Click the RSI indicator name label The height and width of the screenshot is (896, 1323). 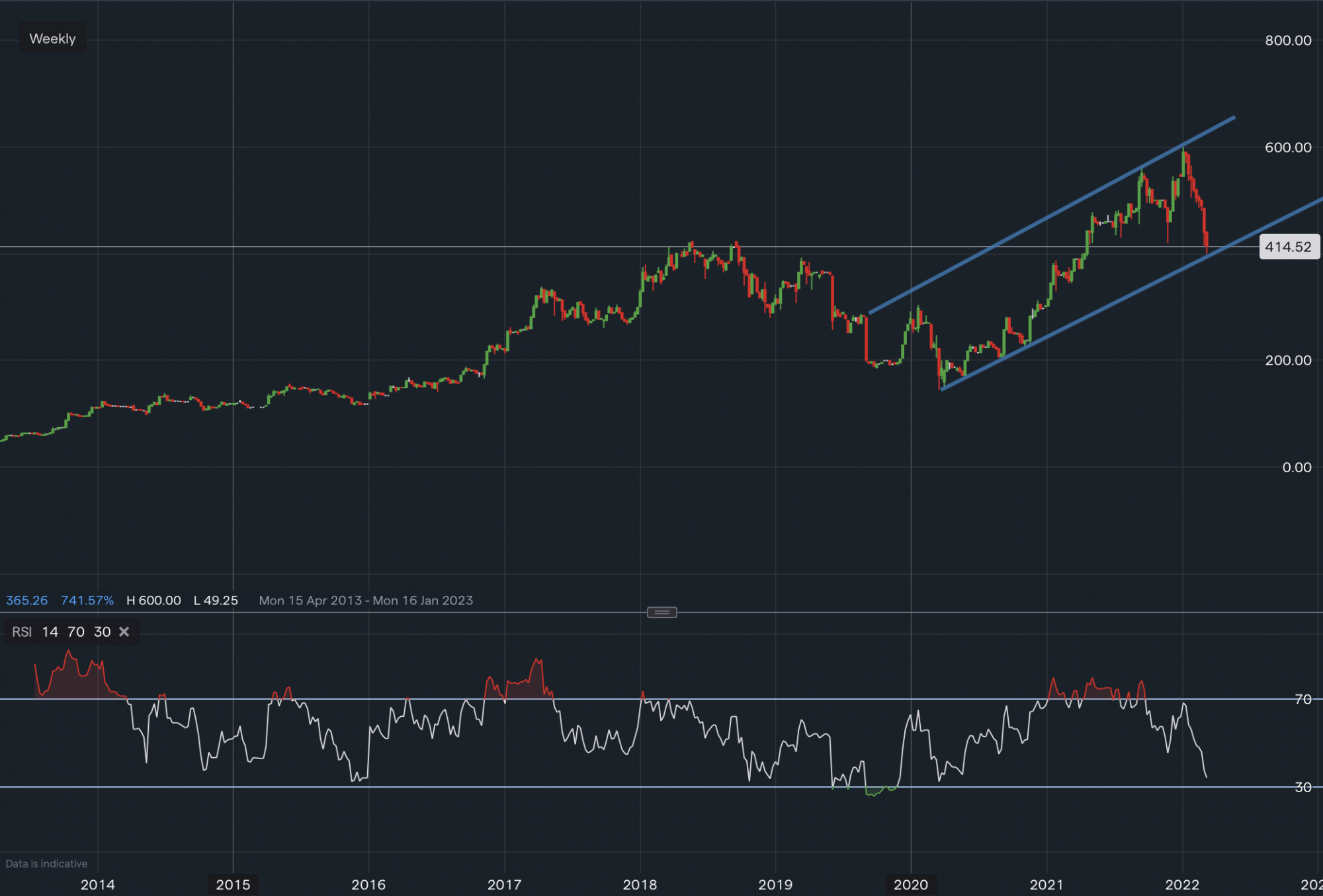pos(22,632)
